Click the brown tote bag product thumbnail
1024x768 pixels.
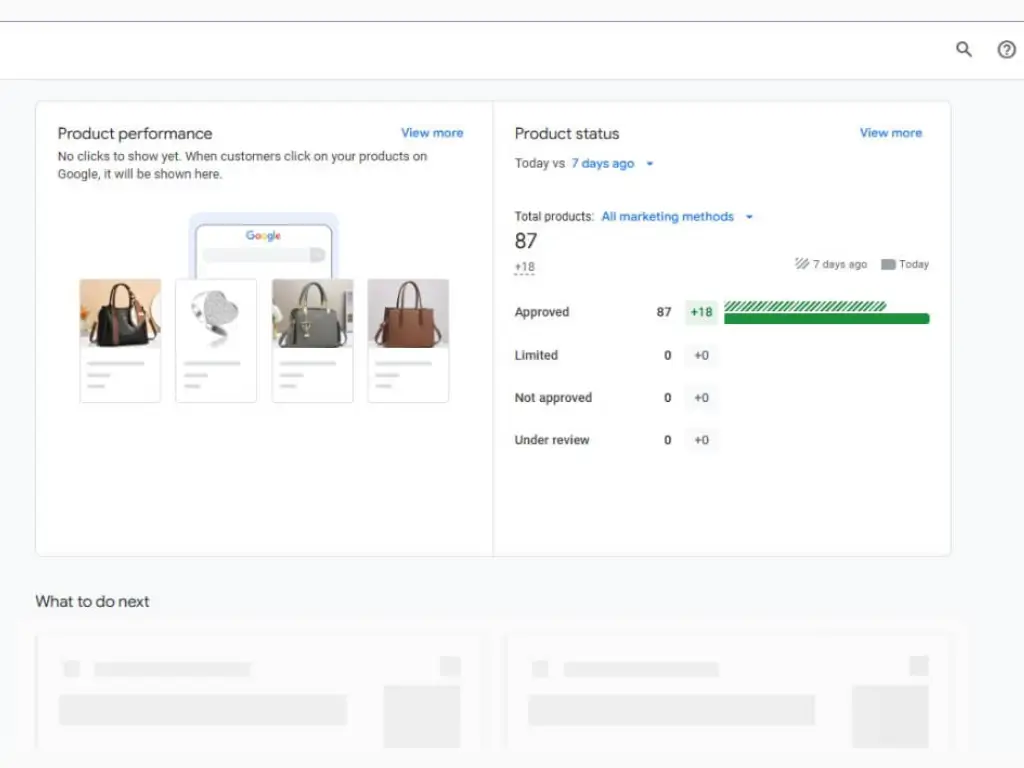408,313
